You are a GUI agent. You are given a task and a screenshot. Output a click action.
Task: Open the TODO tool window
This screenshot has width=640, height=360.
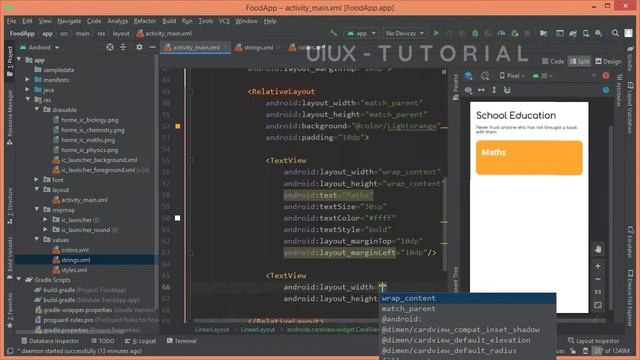[x=103, y=341]
